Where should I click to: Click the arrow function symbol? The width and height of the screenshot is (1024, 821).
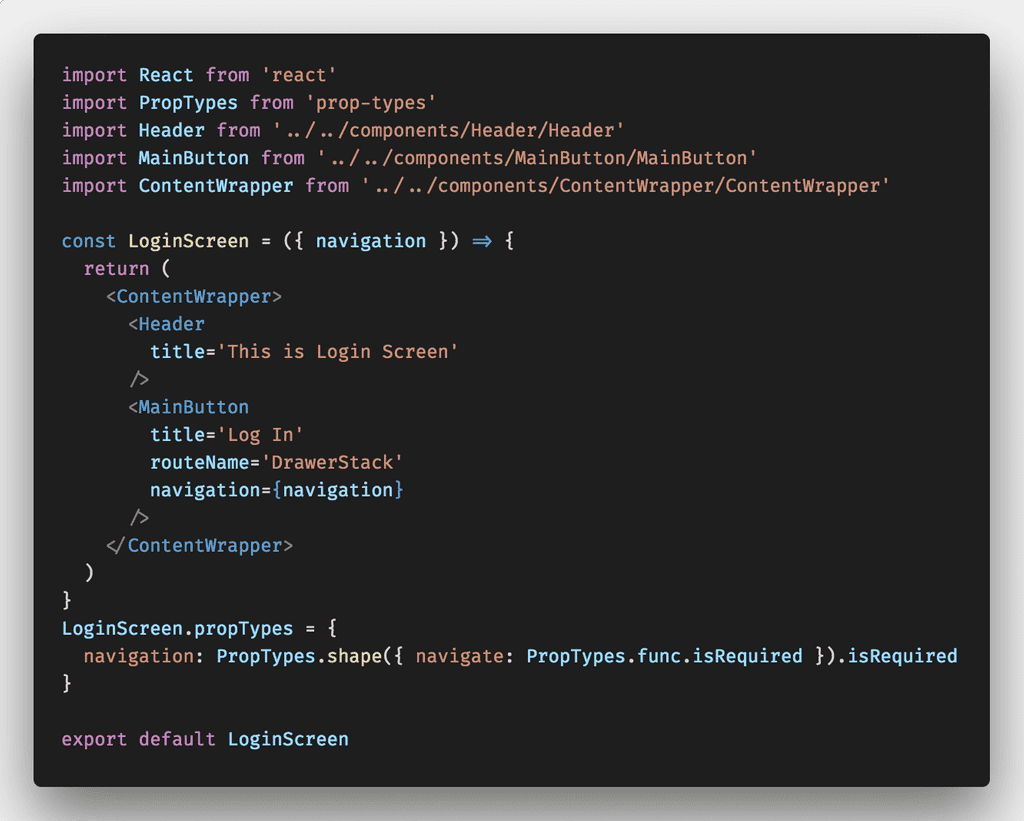(482, 241)
